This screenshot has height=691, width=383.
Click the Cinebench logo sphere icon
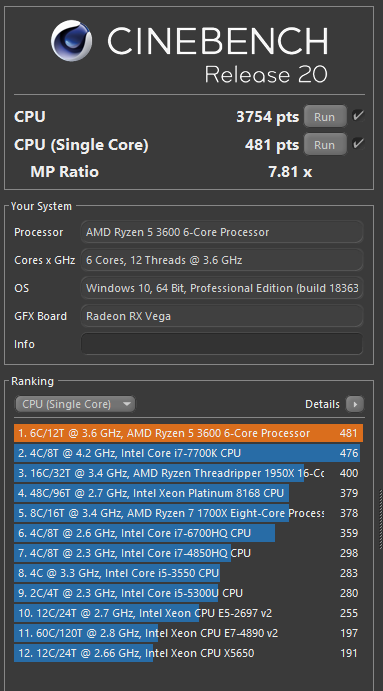click(x=71, y=41)
